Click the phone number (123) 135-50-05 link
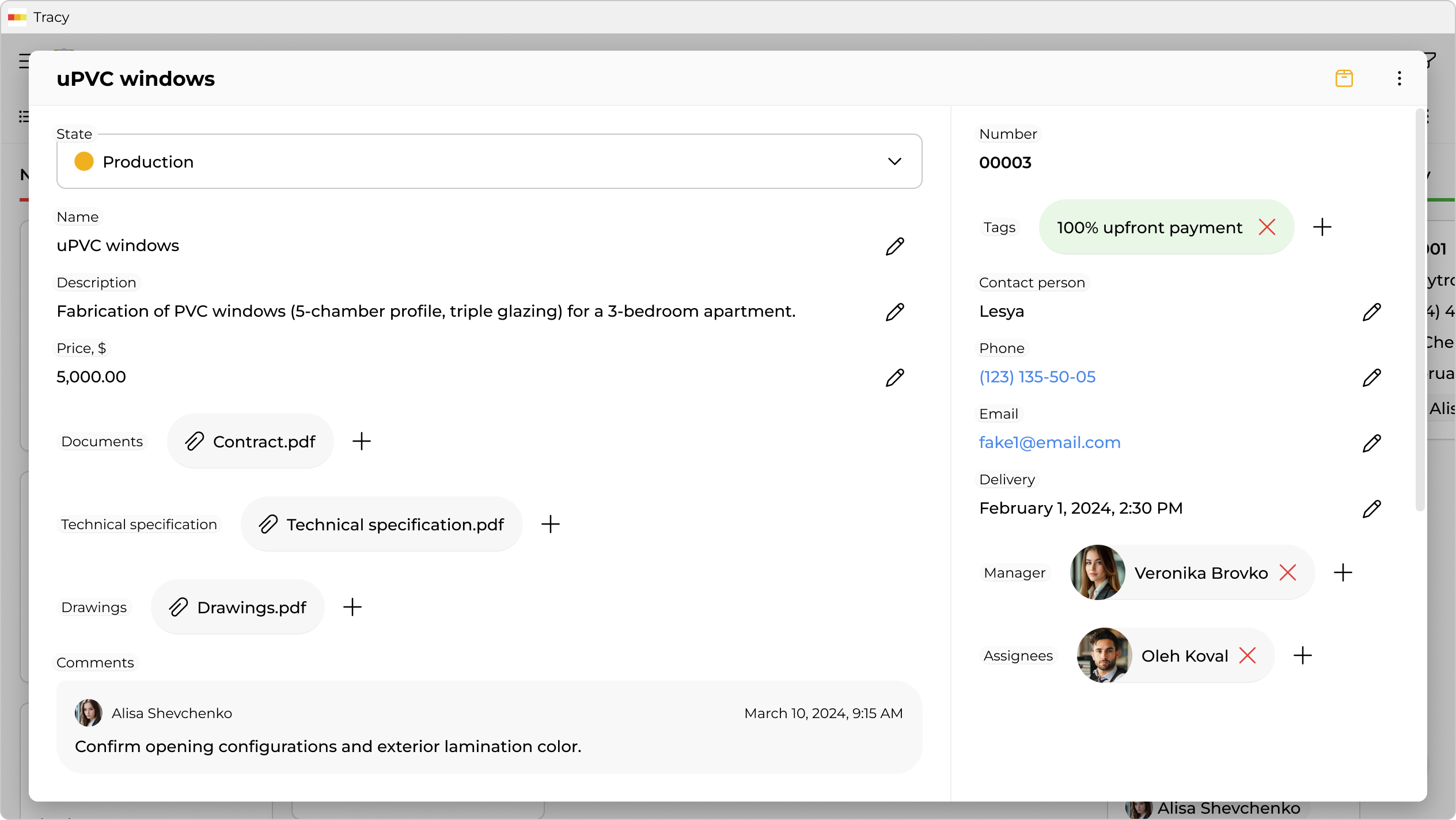This screenshot has height=820, width=1456. 1037,377
